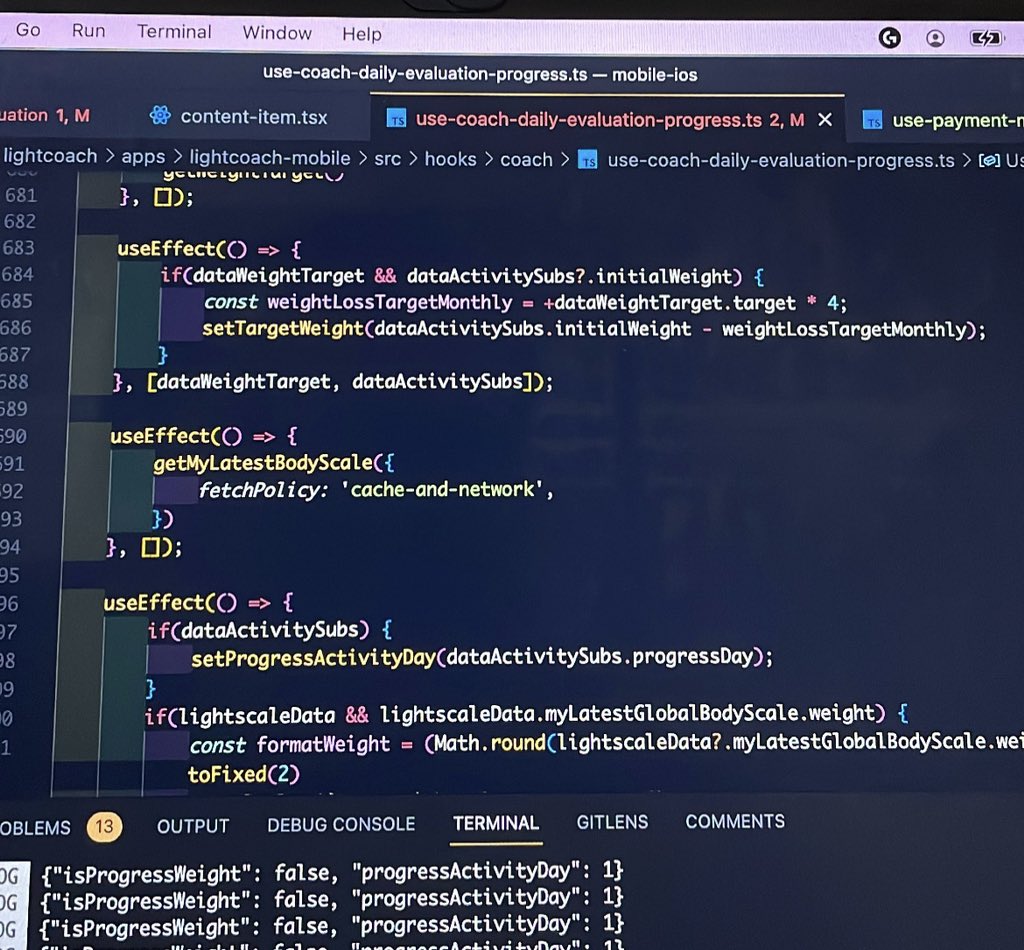Expand breadcrumb chevron after hooks
1024x950 pixels.
click(488, 160)
